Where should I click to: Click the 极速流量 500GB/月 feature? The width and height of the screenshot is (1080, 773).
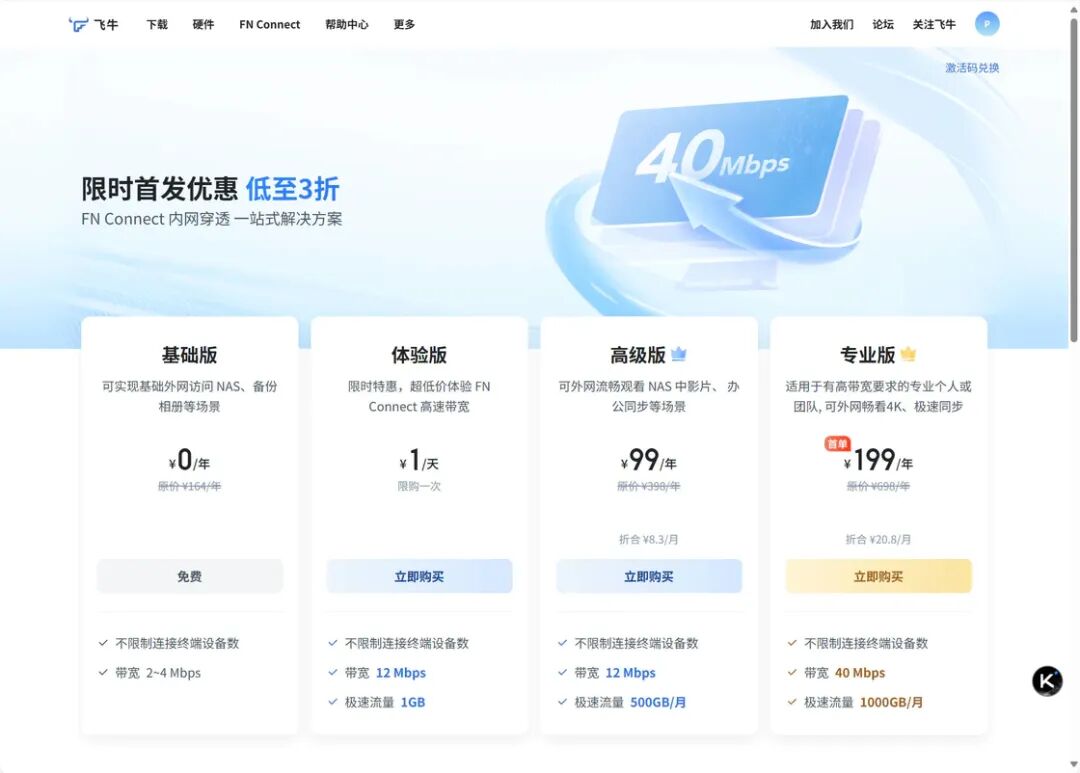click(x=630, y=702)
